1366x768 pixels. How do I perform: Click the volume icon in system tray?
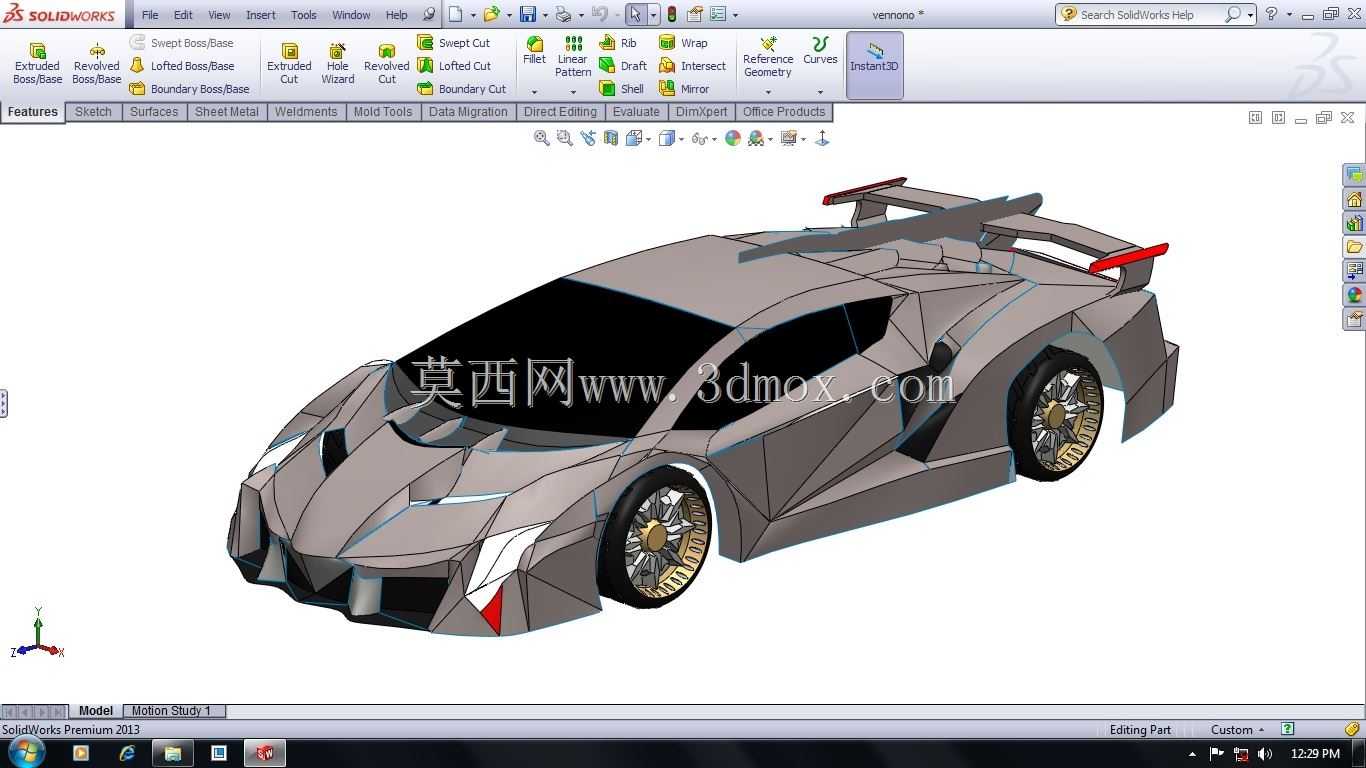1265,753
